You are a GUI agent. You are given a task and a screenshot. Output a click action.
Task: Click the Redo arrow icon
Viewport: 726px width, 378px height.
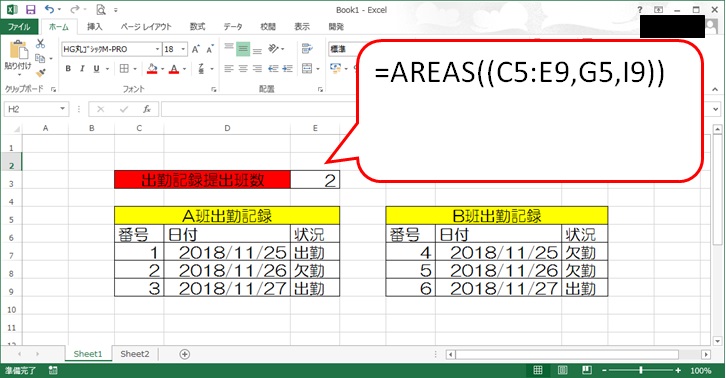[75, 10]
